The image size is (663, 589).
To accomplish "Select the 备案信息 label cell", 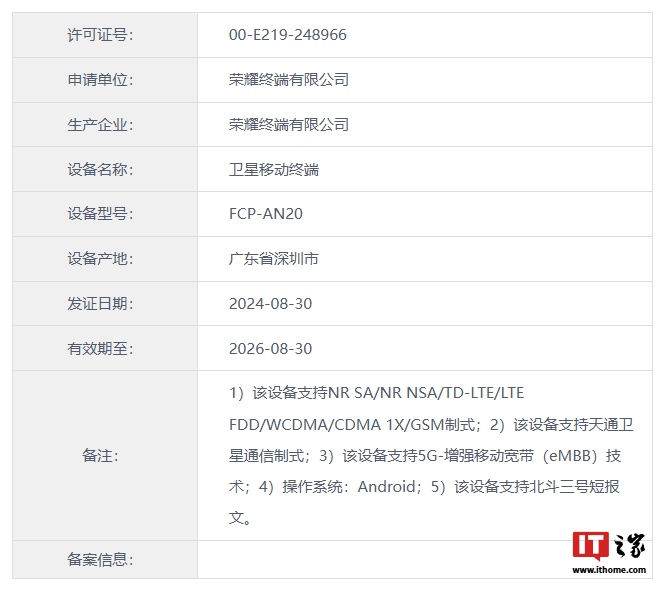I will pos(100,560).
